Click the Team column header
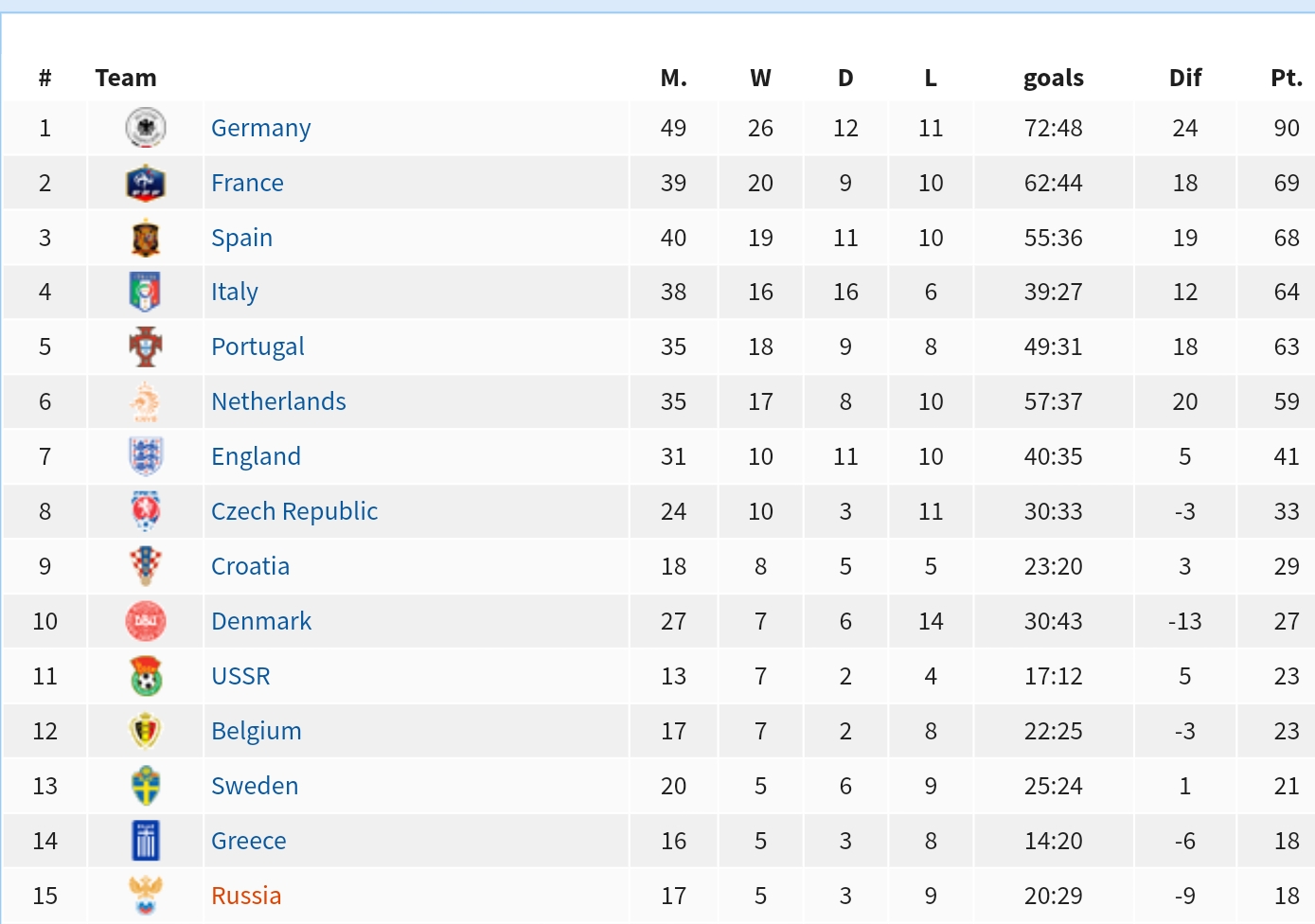 tap(126, 78)
